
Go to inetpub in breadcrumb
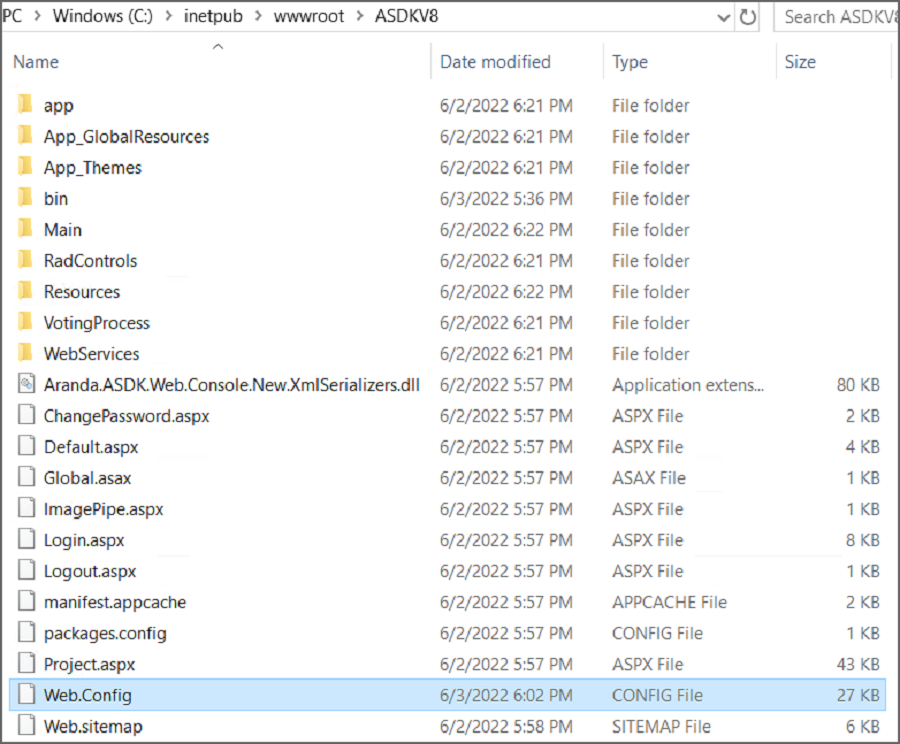click(x=213, y=16)
